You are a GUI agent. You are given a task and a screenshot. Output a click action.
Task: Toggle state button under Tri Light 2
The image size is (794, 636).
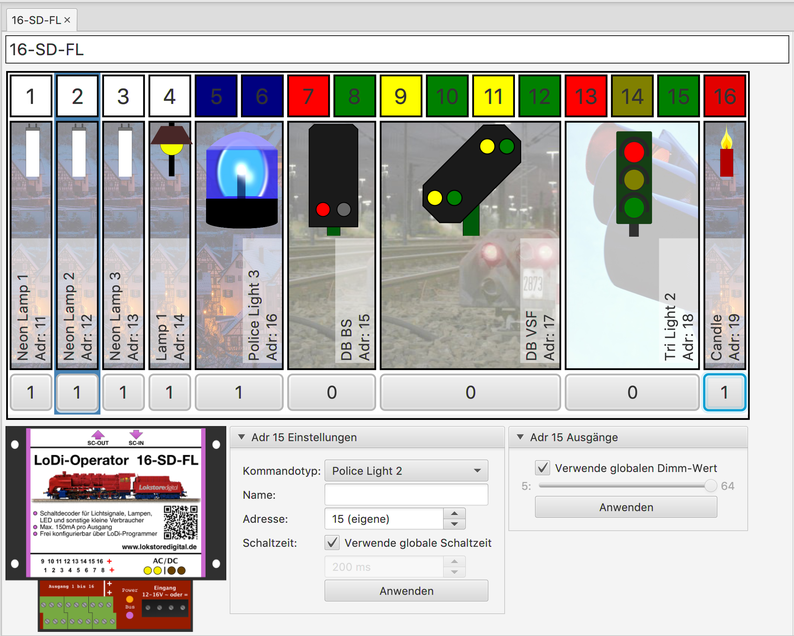632,392
